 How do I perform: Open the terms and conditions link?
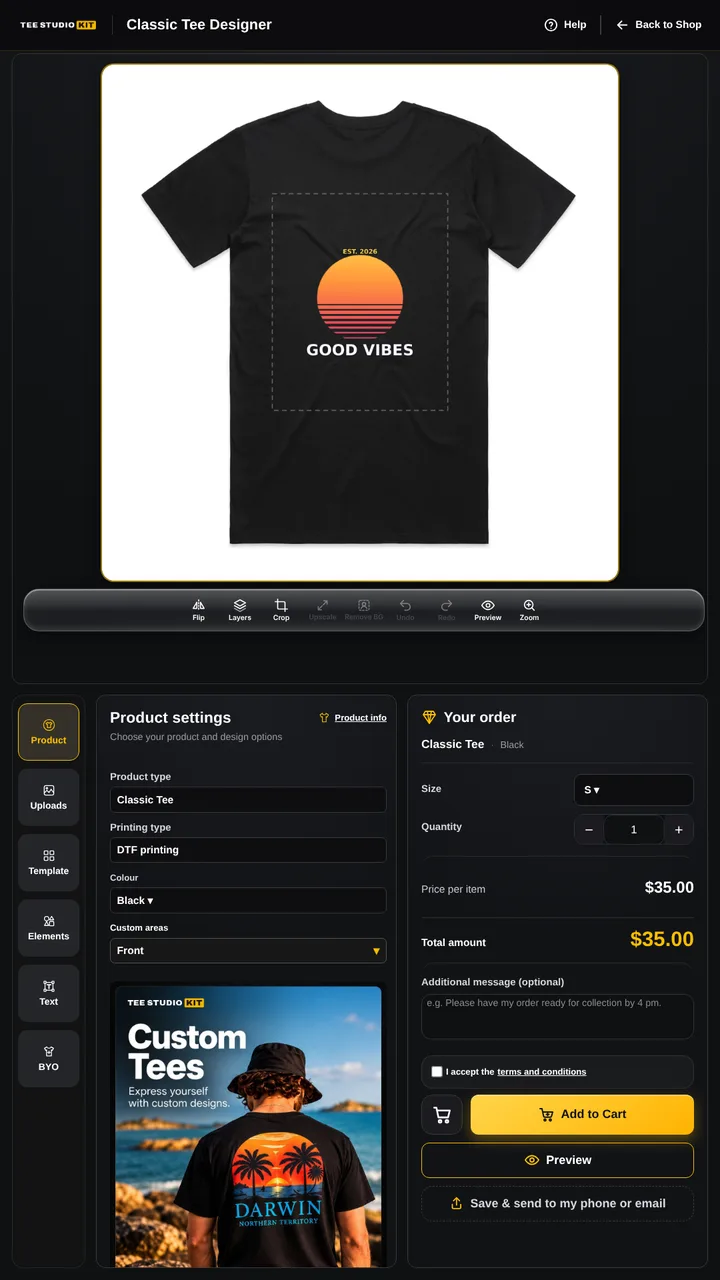tap(541, 1072)
